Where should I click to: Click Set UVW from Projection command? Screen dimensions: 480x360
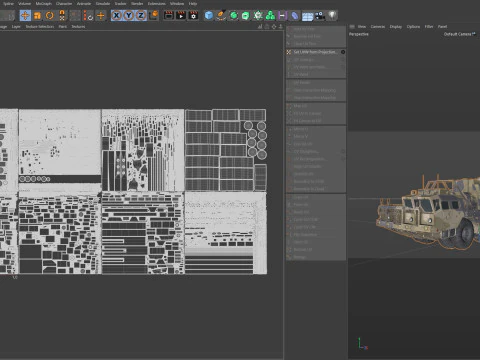[x=315, y=52]
